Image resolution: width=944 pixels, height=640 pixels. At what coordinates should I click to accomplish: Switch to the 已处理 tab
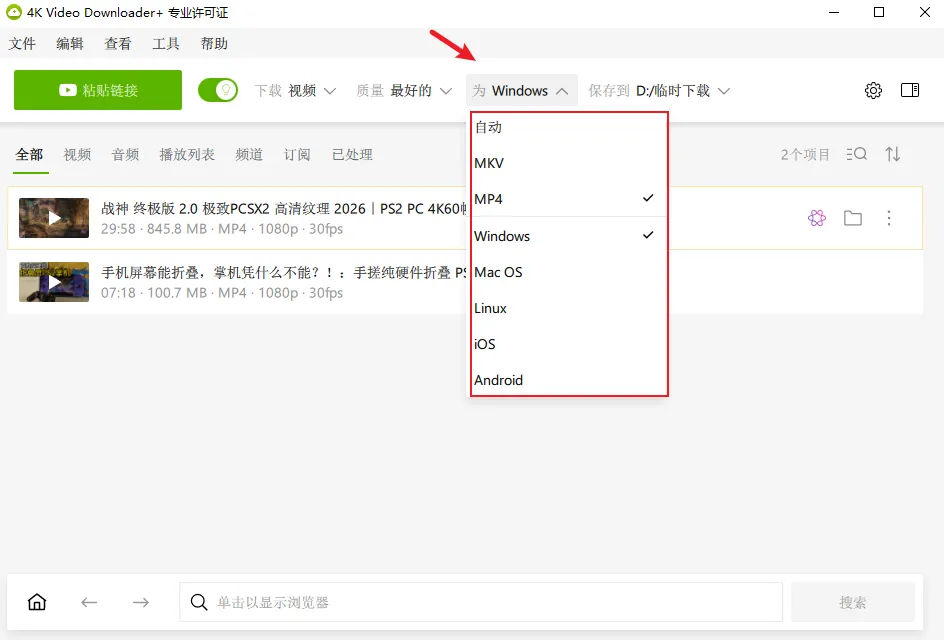[352, 155]
